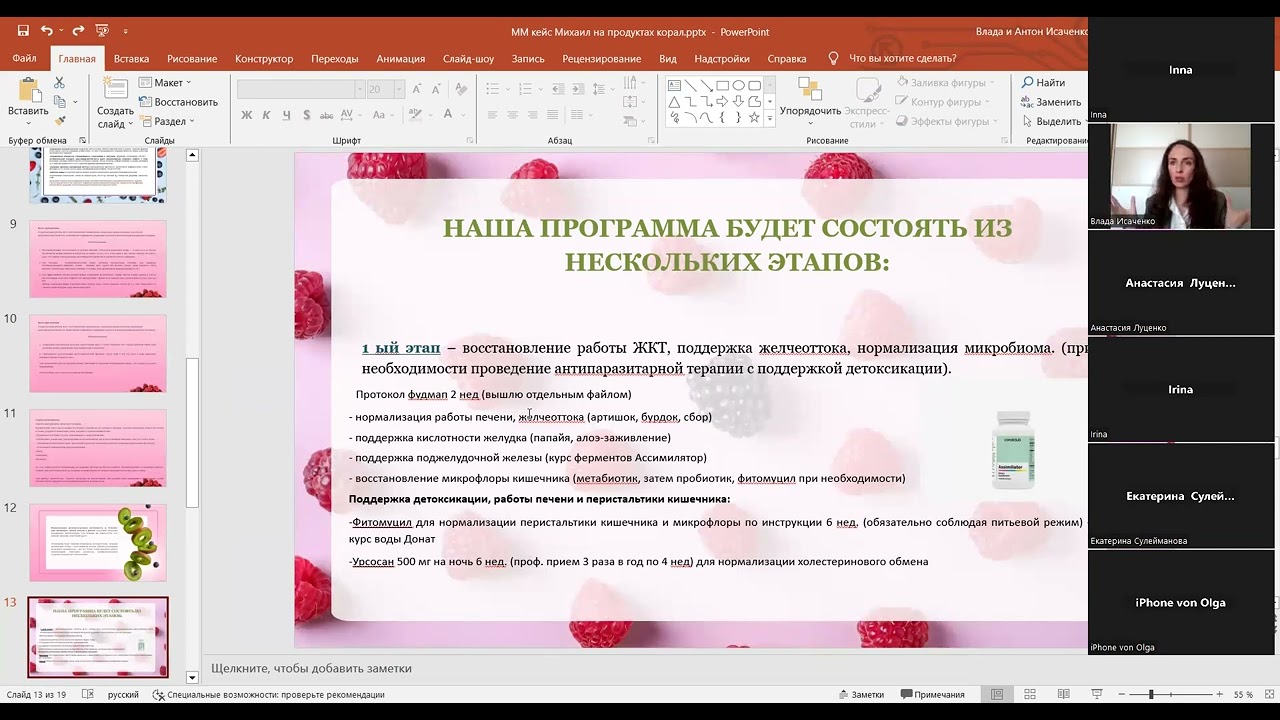Click the zoom in plus button
Viewport: 1280px width, 720px height.
pyautogui.click(x=1219, y=694)
